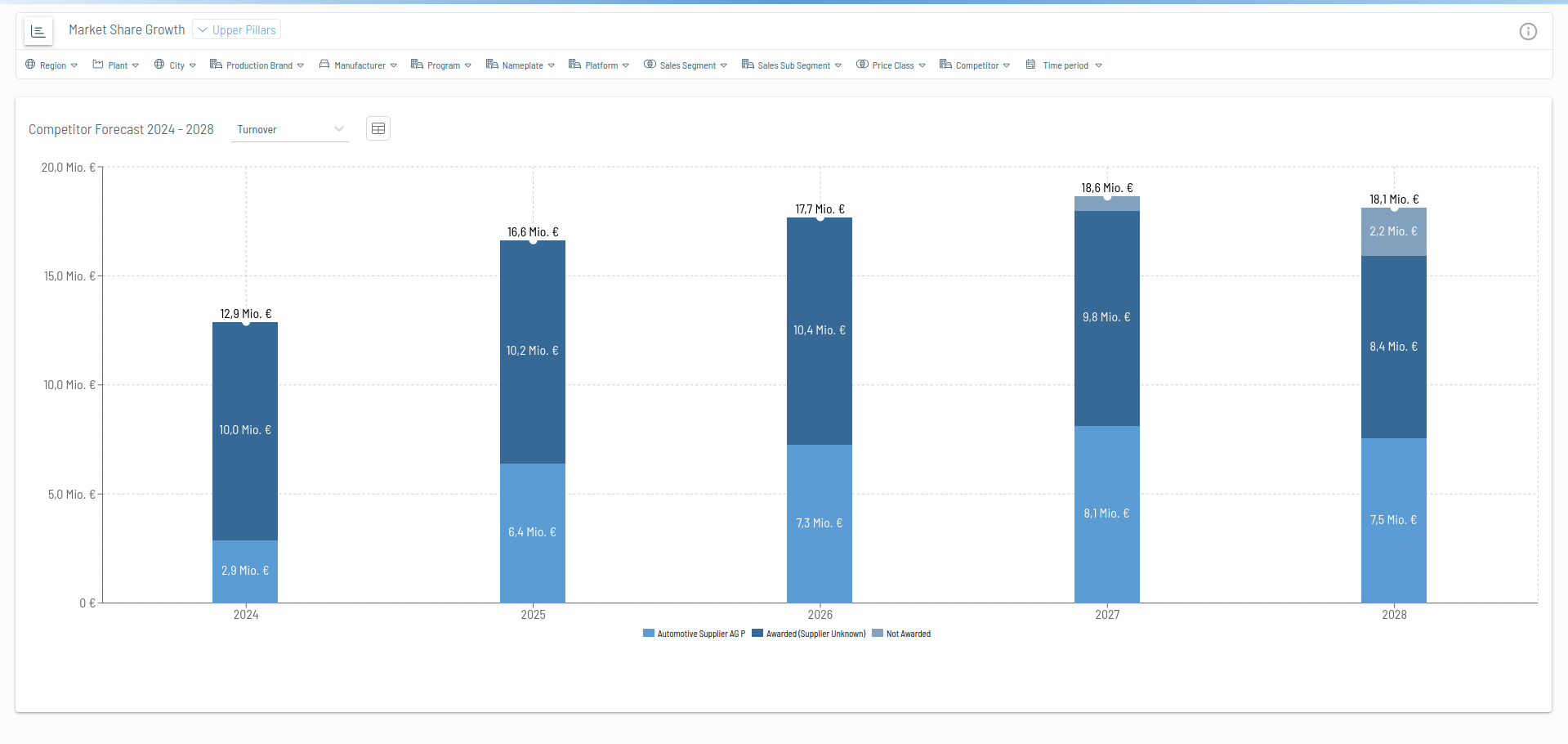Click the Program filter icon
1568x744 pixels.
click(417, 65)
